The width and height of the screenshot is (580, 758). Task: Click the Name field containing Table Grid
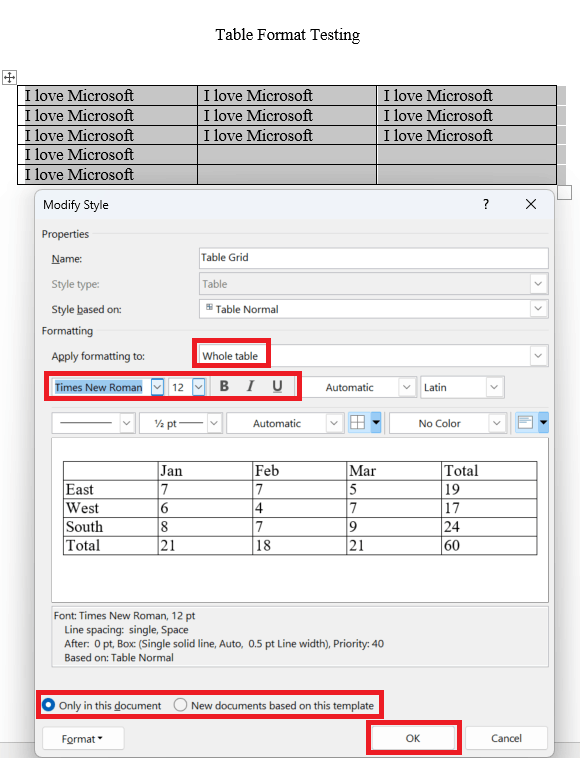coord(374,258)
